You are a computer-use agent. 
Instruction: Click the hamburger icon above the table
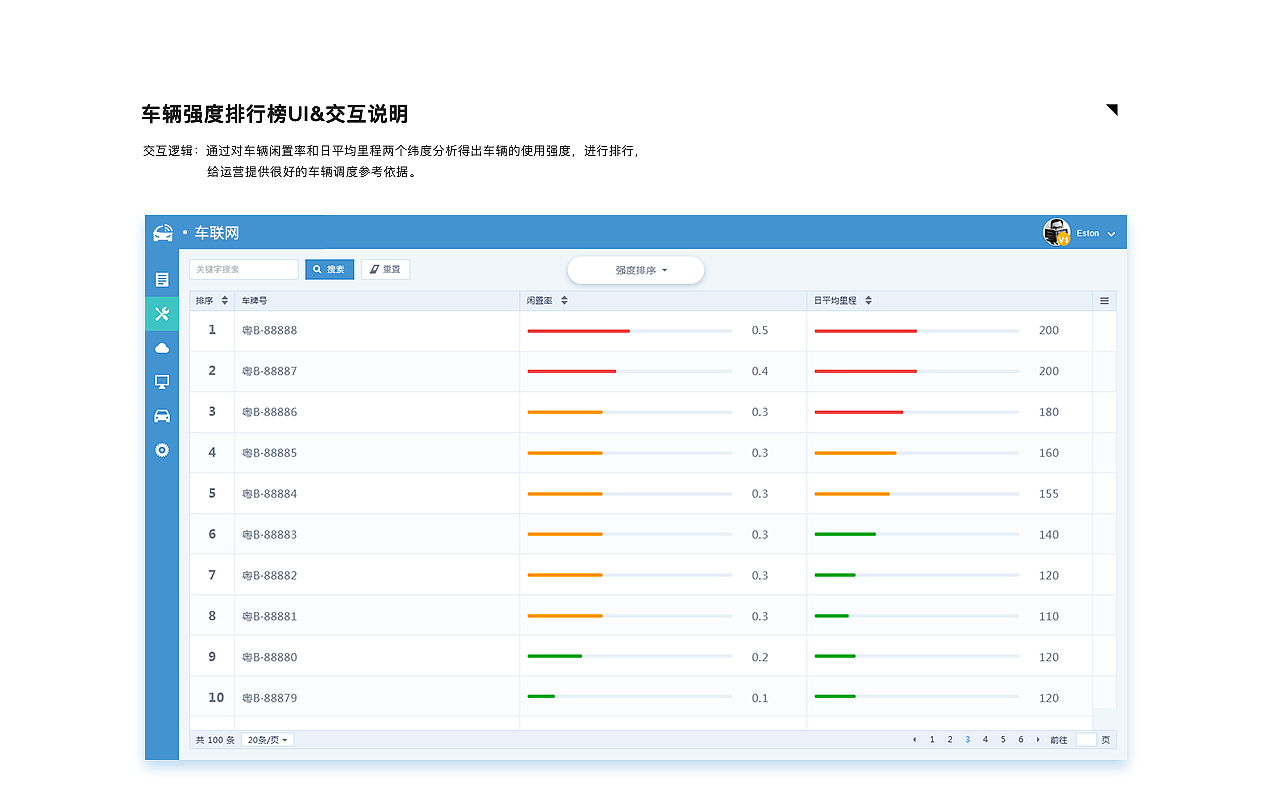coord(1104,299)
